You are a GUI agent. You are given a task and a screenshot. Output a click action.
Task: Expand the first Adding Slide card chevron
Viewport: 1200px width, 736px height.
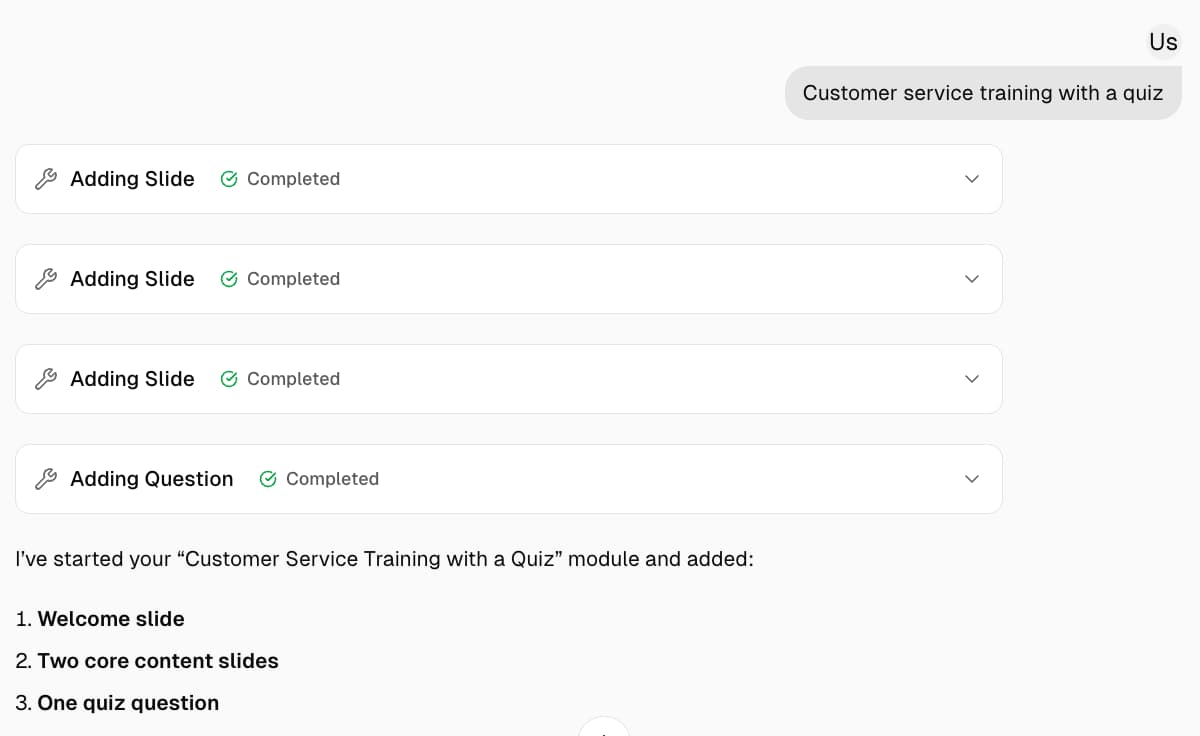[971, 179]
